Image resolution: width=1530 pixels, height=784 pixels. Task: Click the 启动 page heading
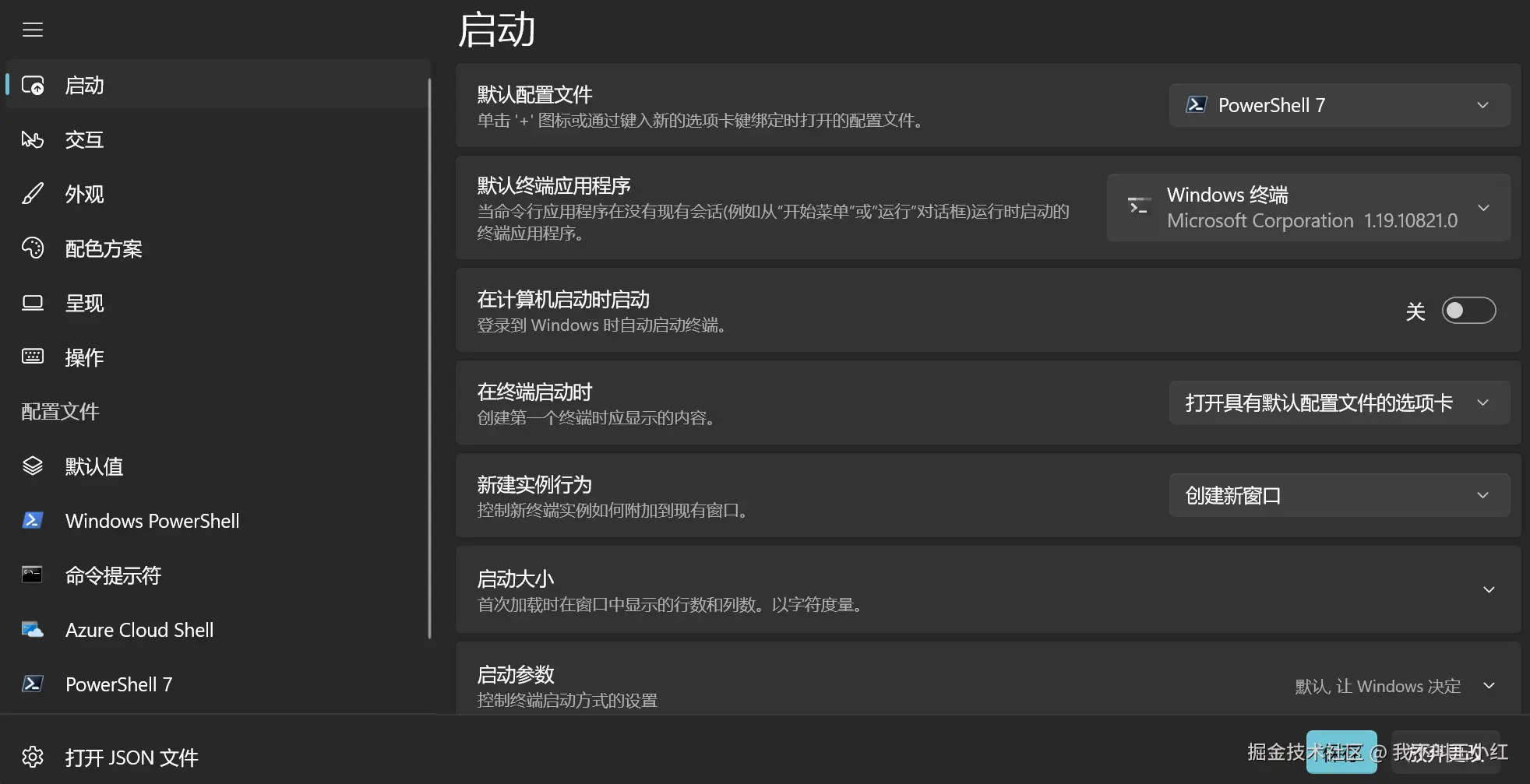coord(496,30)
